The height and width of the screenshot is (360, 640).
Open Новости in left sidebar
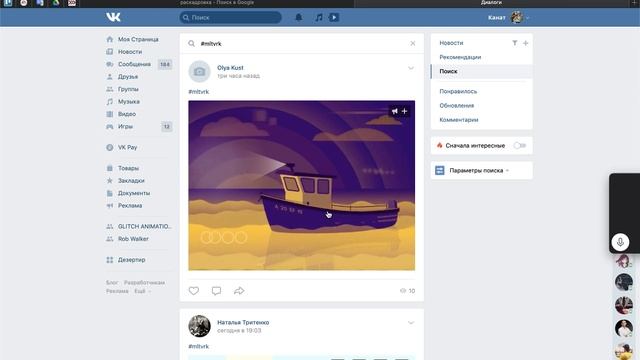130,52
